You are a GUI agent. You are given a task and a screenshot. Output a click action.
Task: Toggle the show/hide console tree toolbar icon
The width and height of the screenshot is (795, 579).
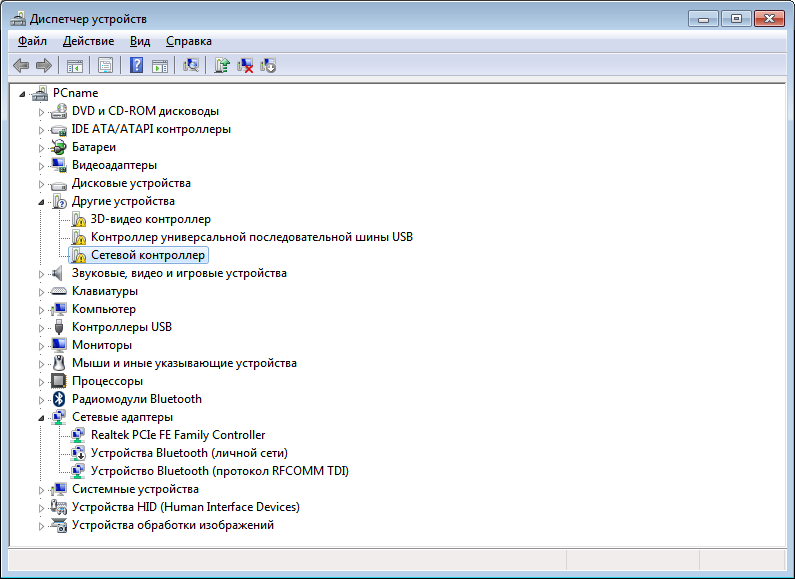(75, 65)
